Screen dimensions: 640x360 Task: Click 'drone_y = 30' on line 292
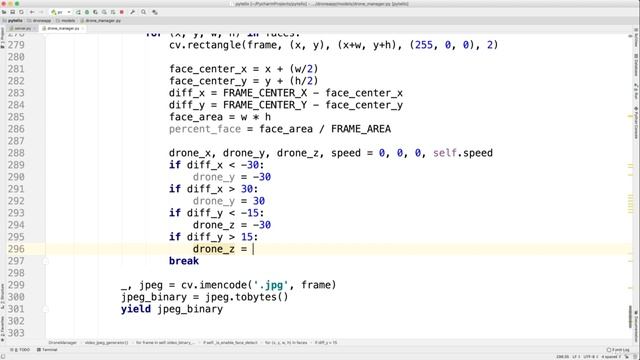[x=229, y=201]
